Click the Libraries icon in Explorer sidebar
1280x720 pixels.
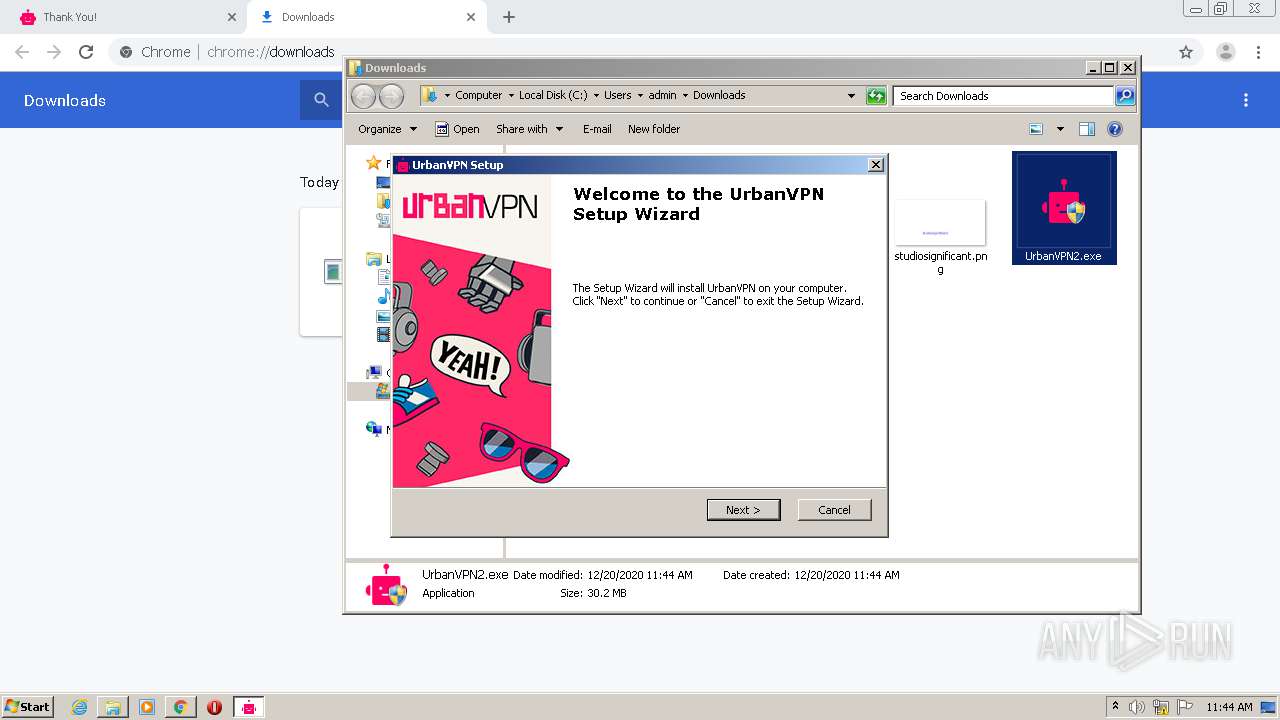coord(374,259)
